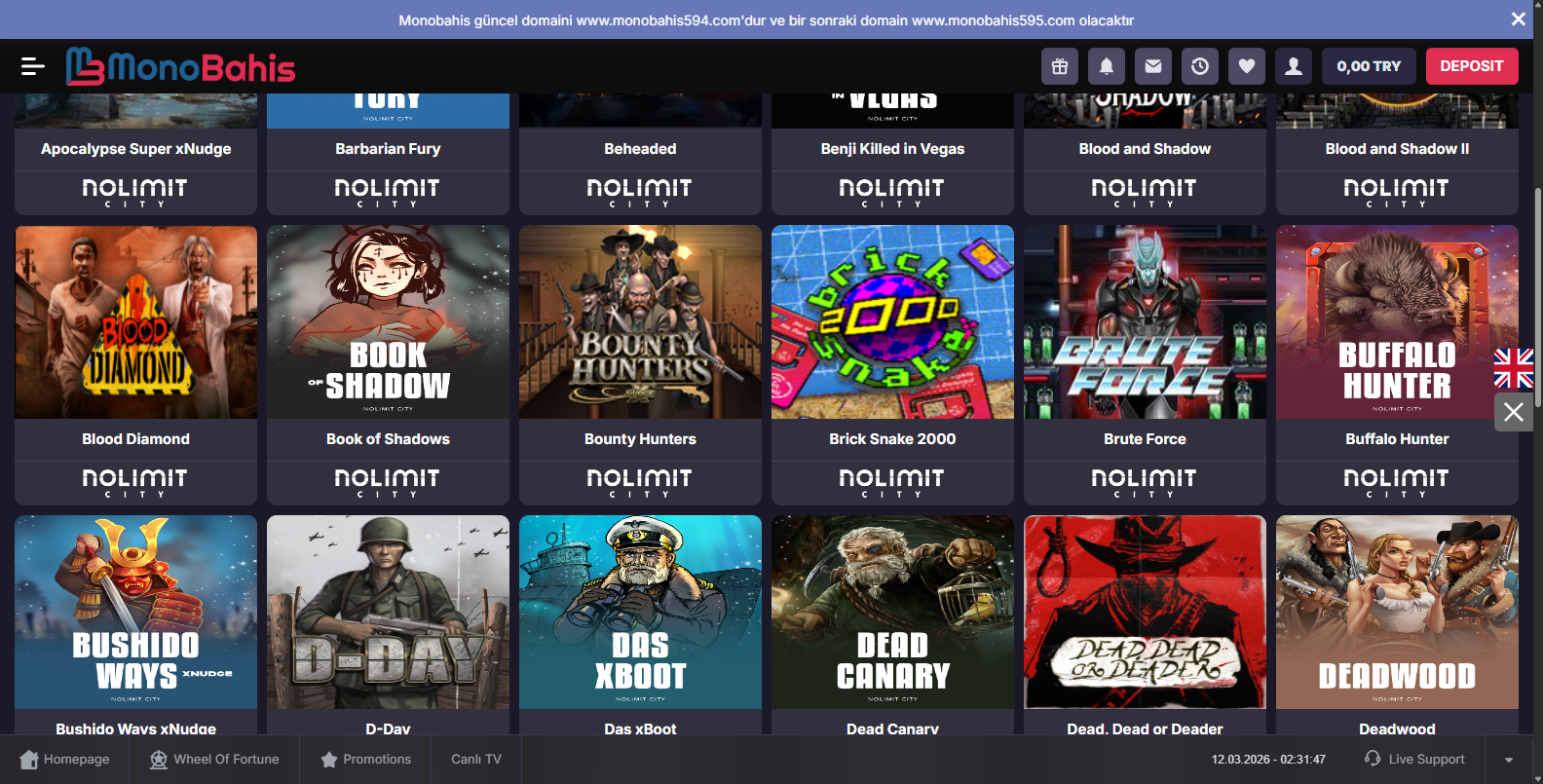The width and height of the screenshot is (1543, 784).
Task: Open Canlı TV
Action: pos(476,760)
